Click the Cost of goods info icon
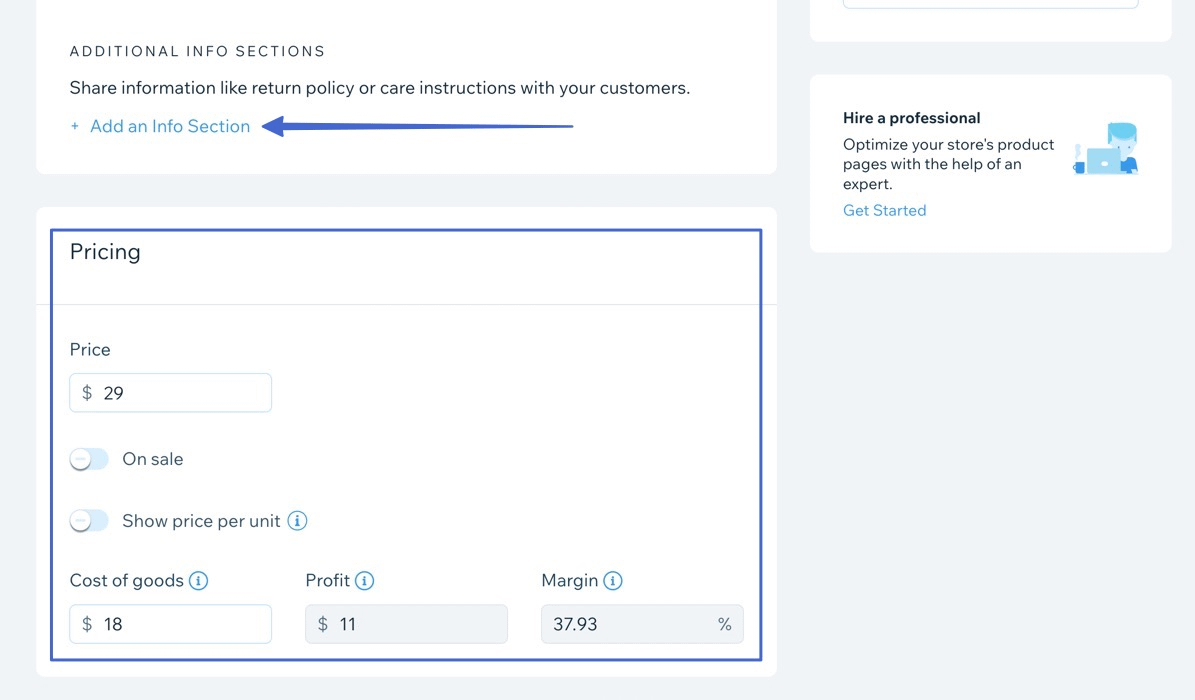Screen dimensions: 1195x700 point(198,580)
